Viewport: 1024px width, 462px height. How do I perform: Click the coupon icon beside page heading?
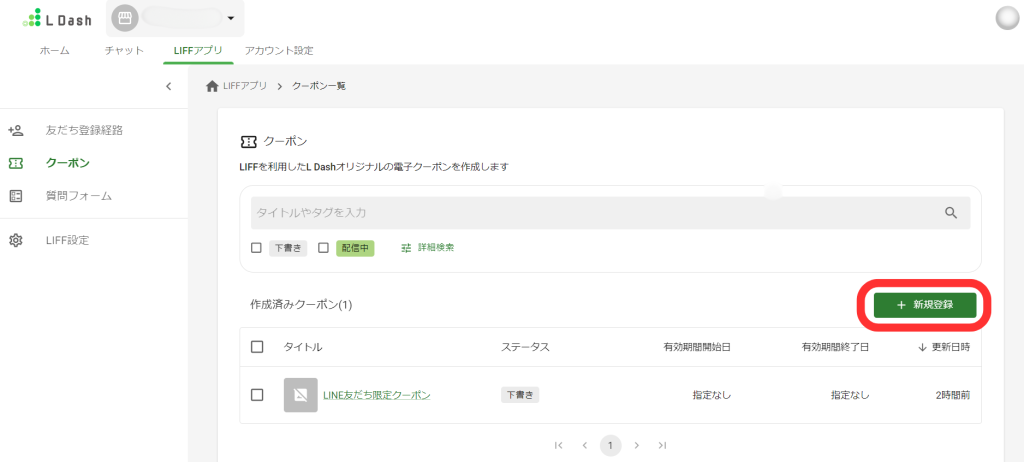click(x=248, y=141)
